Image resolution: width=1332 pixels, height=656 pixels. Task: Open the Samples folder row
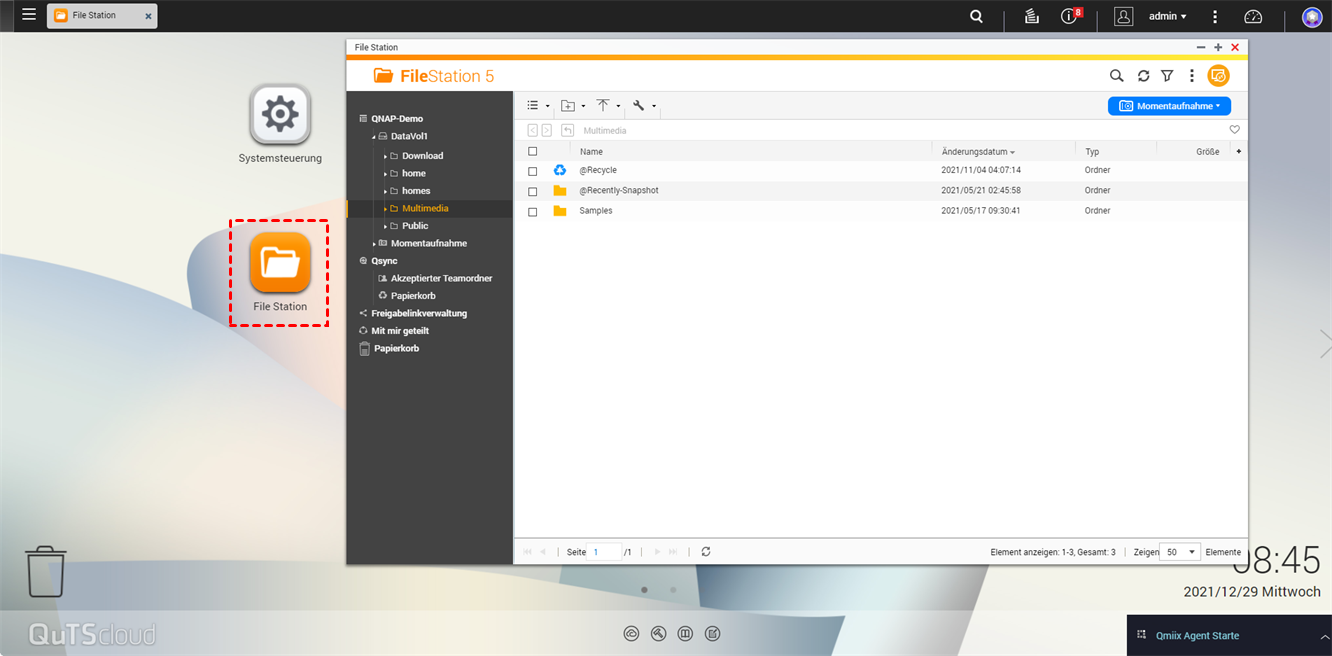(x=880, y=211)
